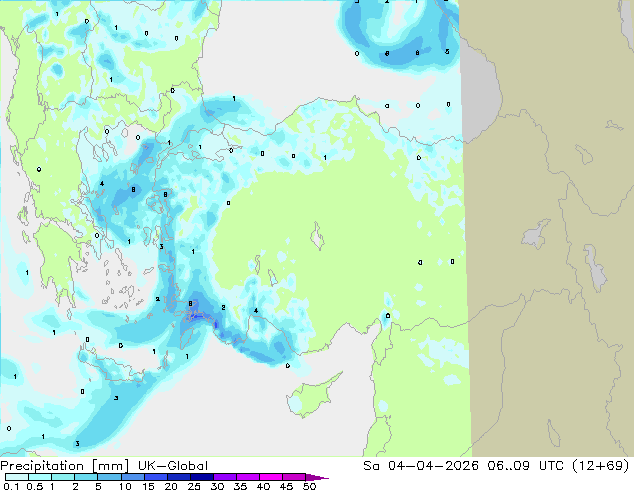
Task: Click the 25–30 mm legend color box
Action: coord(201,477)
